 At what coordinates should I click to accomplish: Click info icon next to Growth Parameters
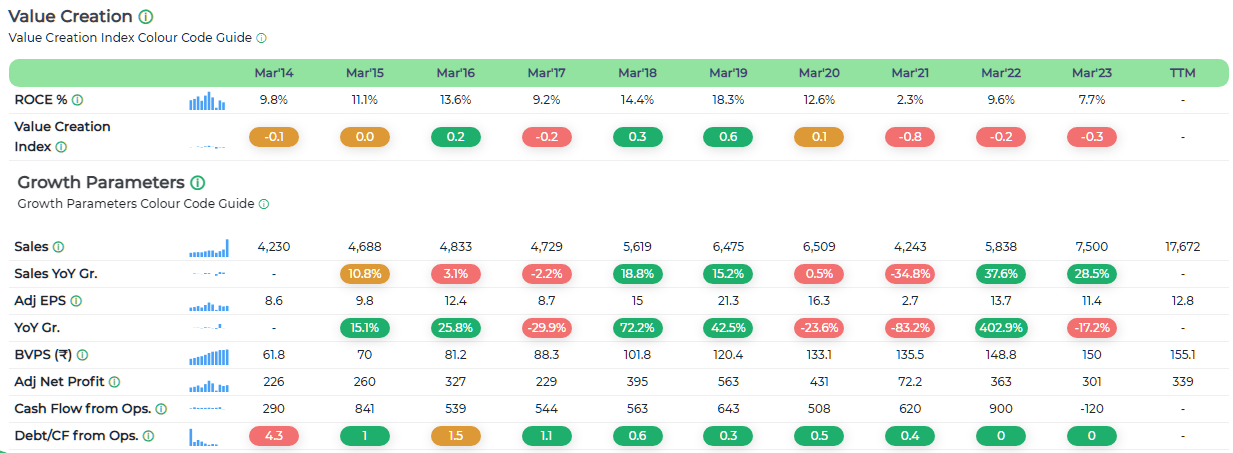(x=198, y=183)
